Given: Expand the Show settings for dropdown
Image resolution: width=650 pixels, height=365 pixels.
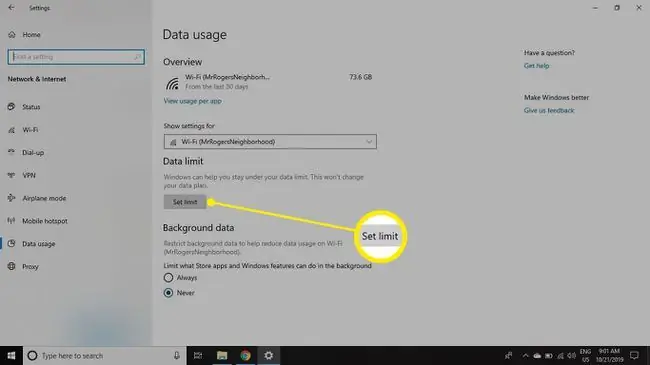Looking at the screenshot, I should point(270,141).
